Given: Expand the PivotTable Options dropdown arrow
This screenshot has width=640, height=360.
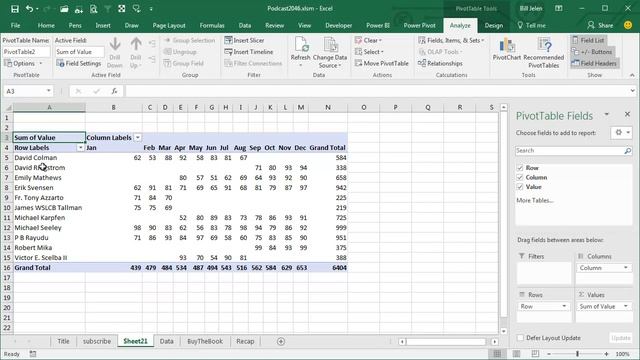Looking at the screenshot, I should (x=41, y=64).
